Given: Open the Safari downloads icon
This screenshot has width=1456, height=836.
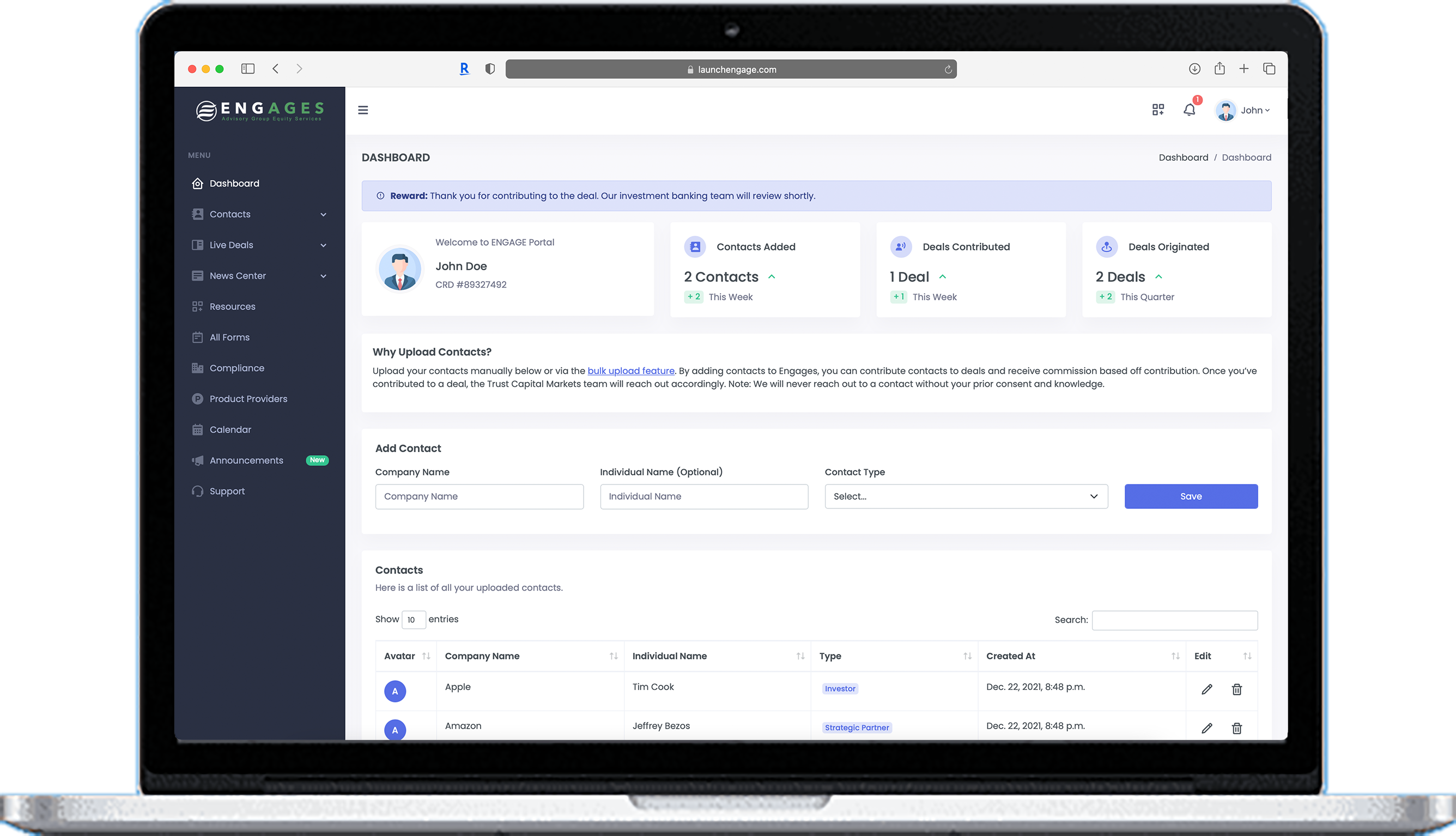Looking at the screenshot, I should click(1194, 69).
